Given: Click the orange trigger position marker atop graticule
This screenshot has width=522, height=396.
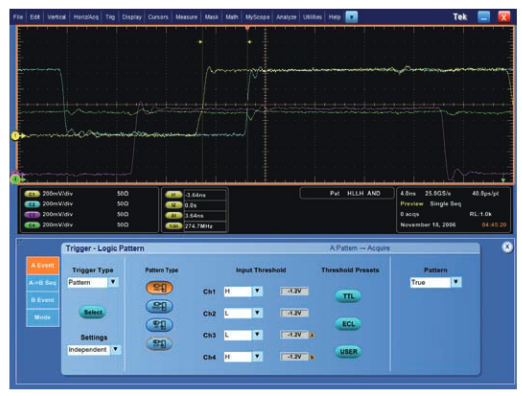Looking at the screenshot, I should click(x=247, y=28).
